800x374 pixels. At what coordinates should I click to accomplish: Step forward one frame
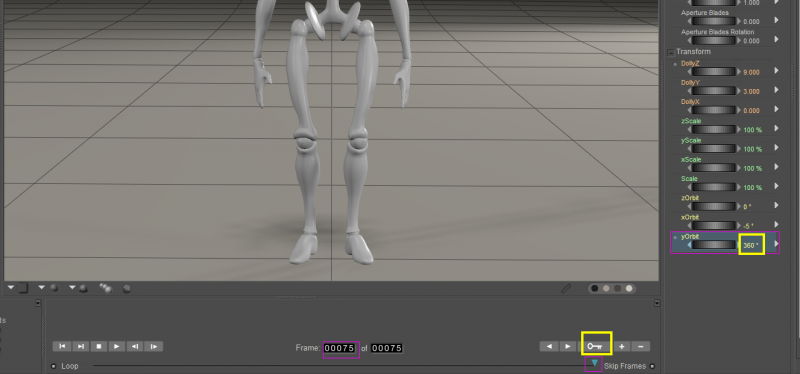[154, 346]
